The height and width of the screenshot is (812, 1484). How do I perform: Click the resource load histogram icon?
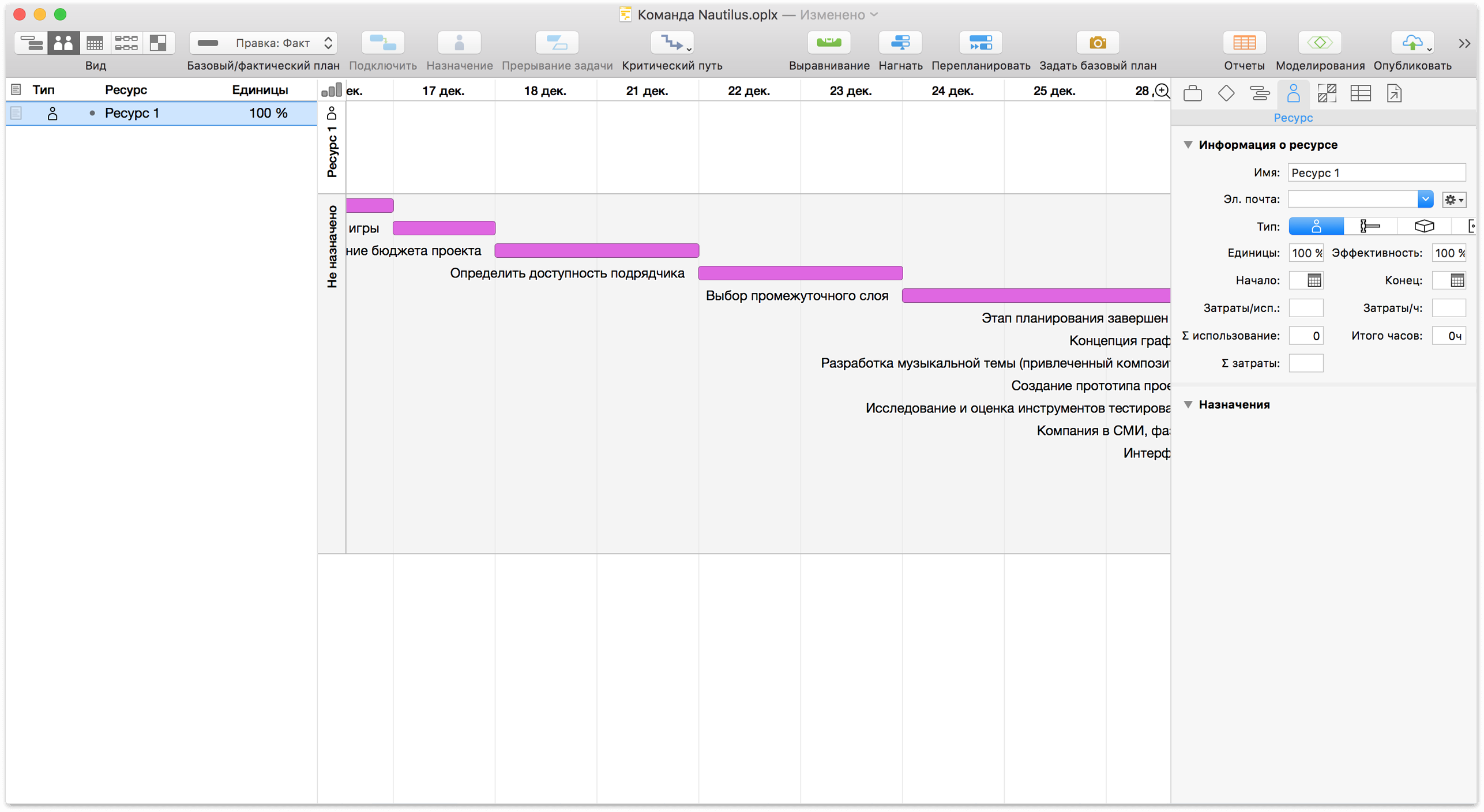332,90
